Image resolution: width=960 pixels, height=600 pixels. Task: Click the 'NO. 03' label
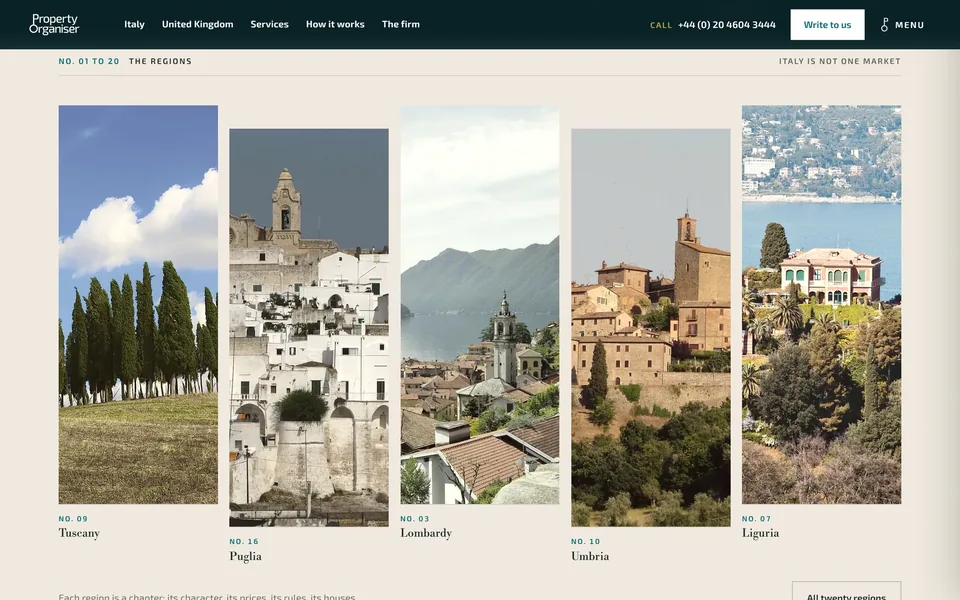click(x=414, y=519)
